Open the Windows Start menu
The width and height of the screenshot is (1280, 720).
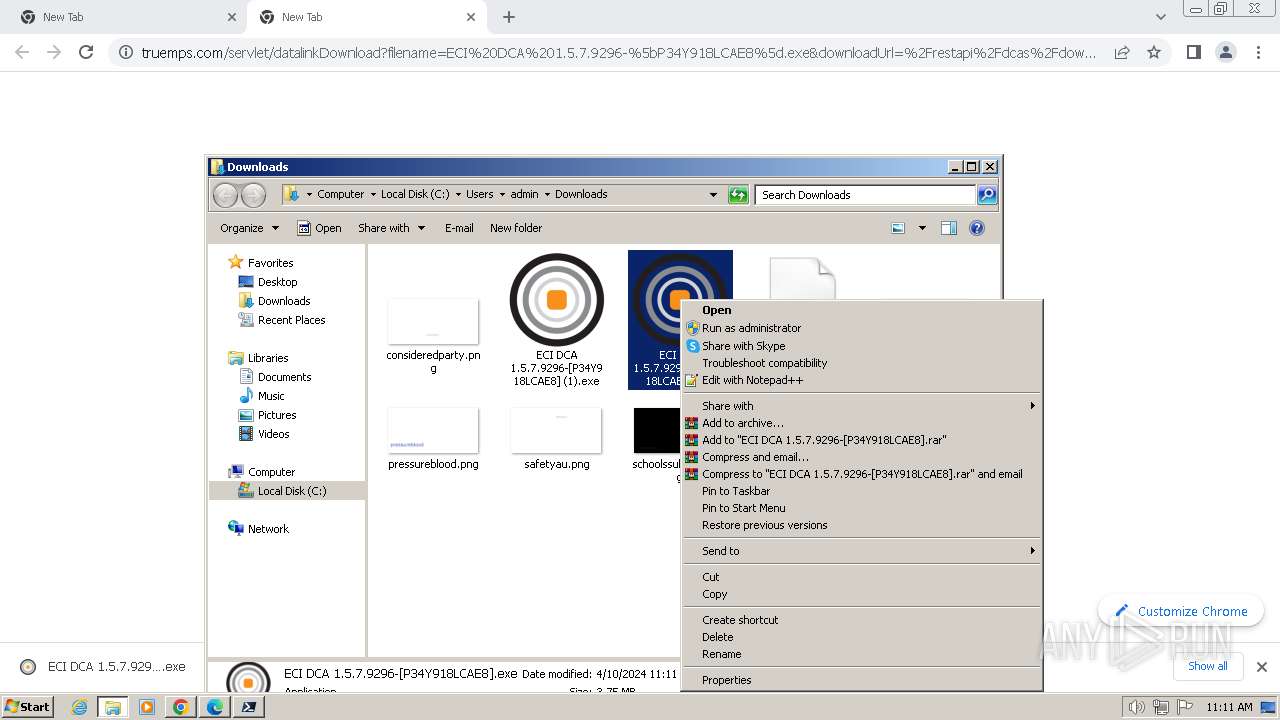point(27,707)
